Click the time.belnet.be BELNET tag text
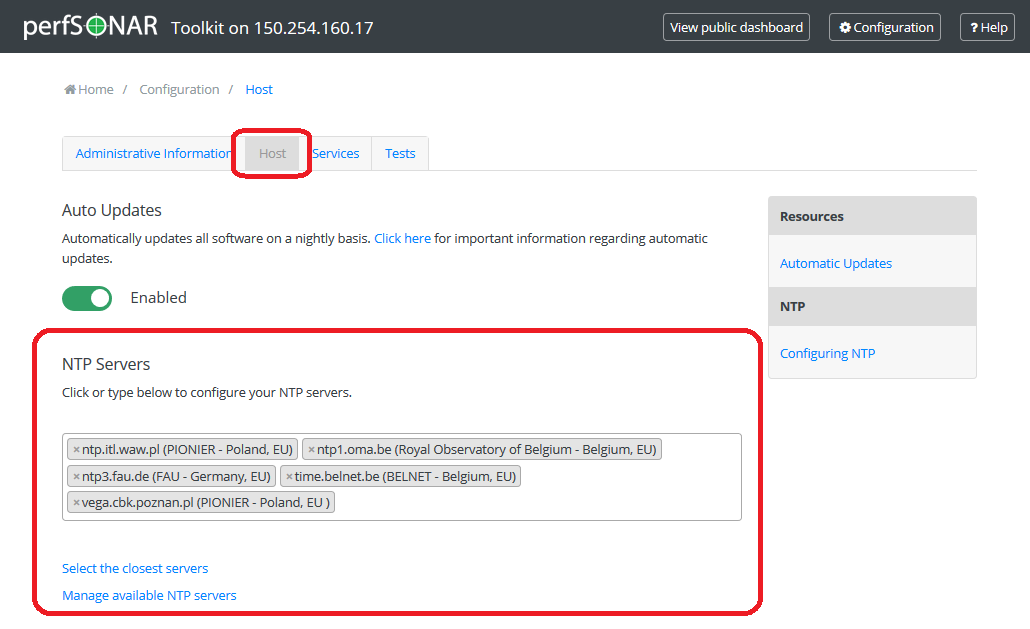Screen dimensions: 1030x629 click(405, 477)
